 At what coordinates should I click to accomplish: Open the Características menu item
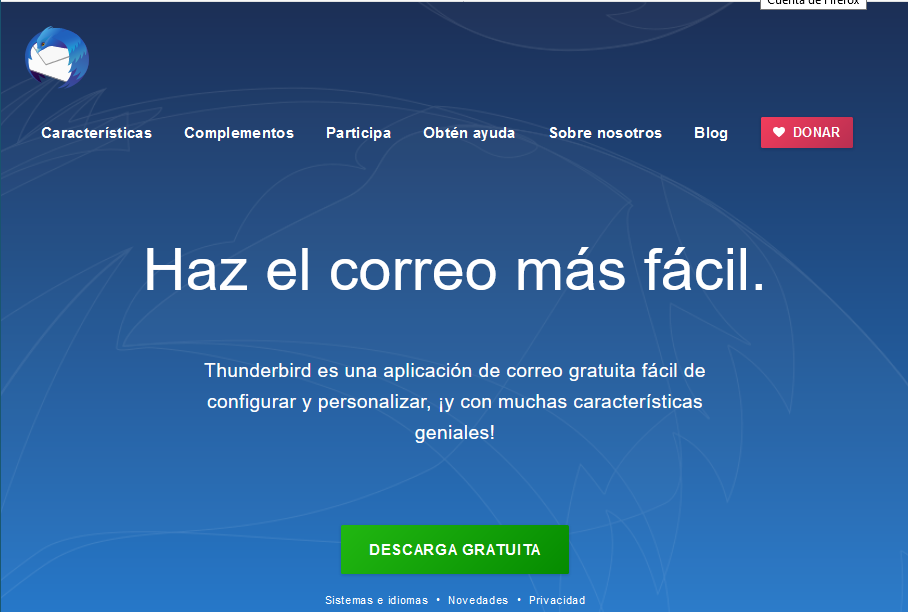(96, 133)
